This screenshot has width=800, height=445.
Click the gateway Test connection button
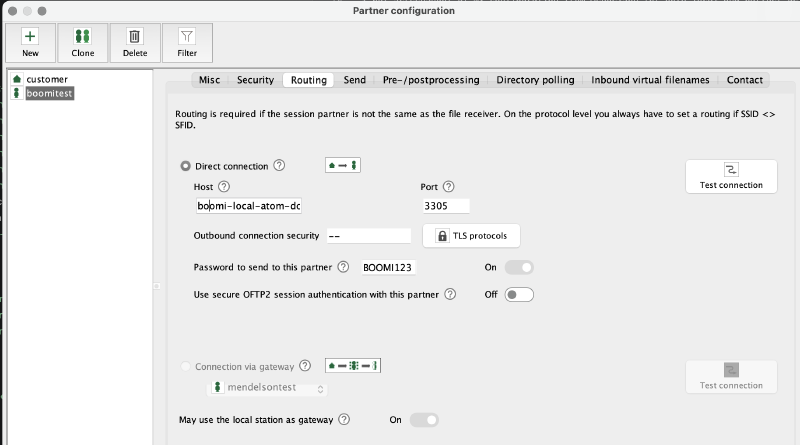(731, 377)
